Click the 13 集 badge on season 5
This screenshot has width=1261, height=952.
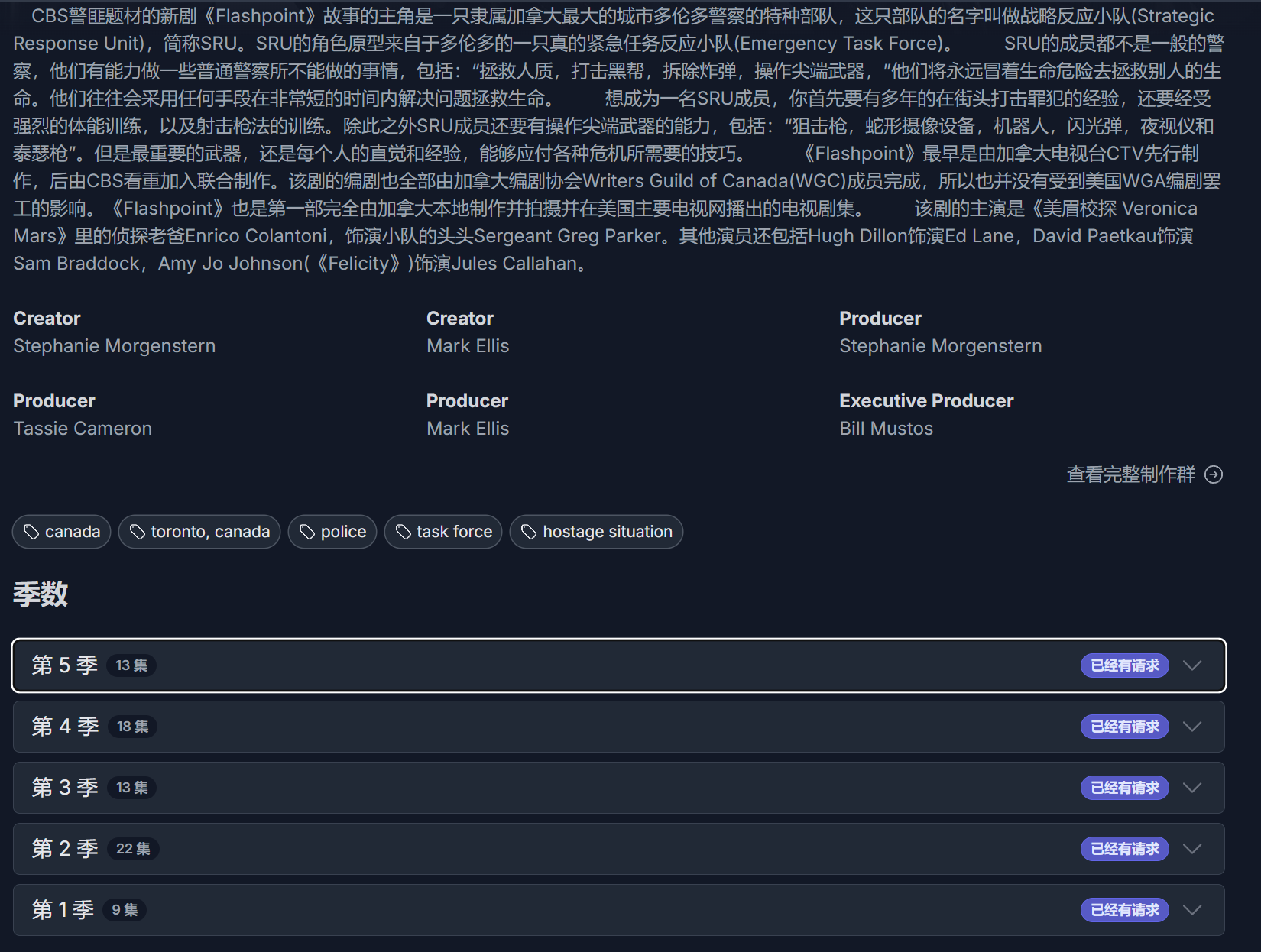(x=131, y=665)
